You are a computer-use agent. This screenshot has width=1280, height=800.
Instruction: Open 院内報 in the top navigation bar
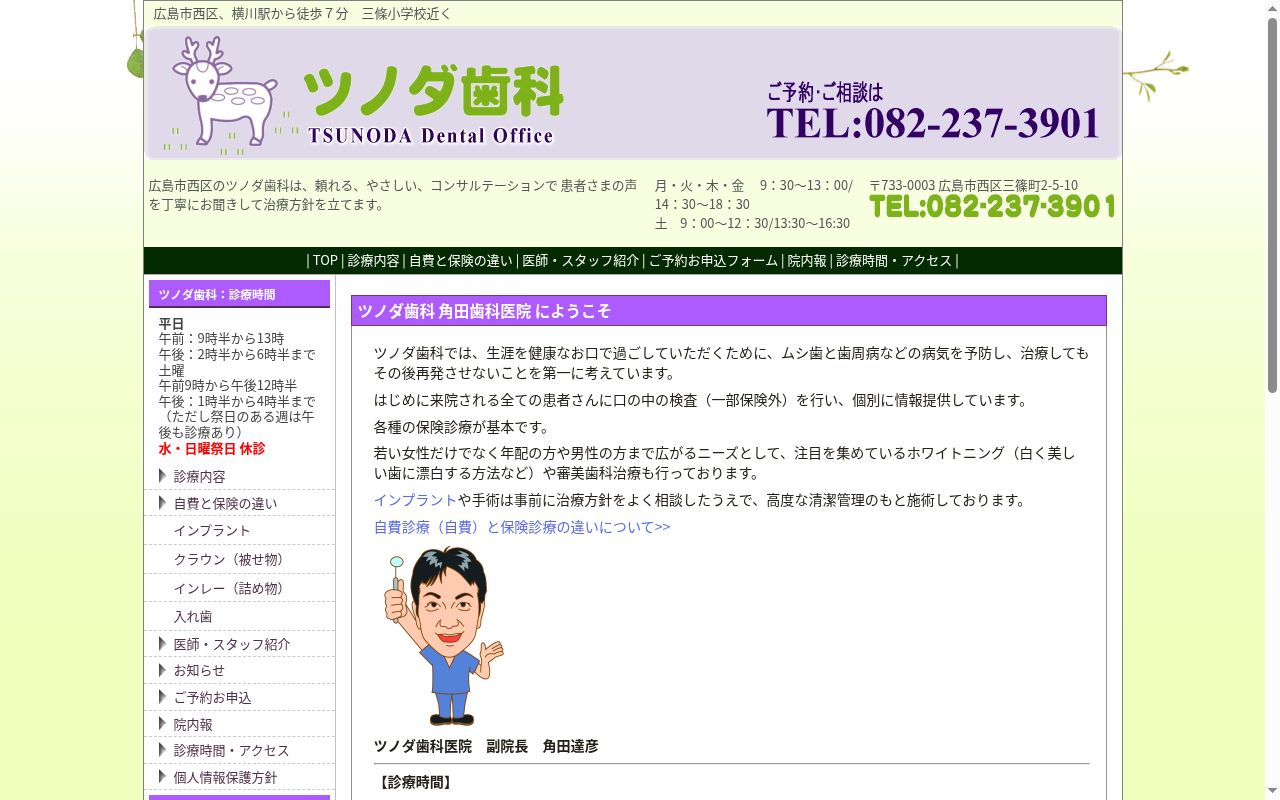(x=807, y=260)
